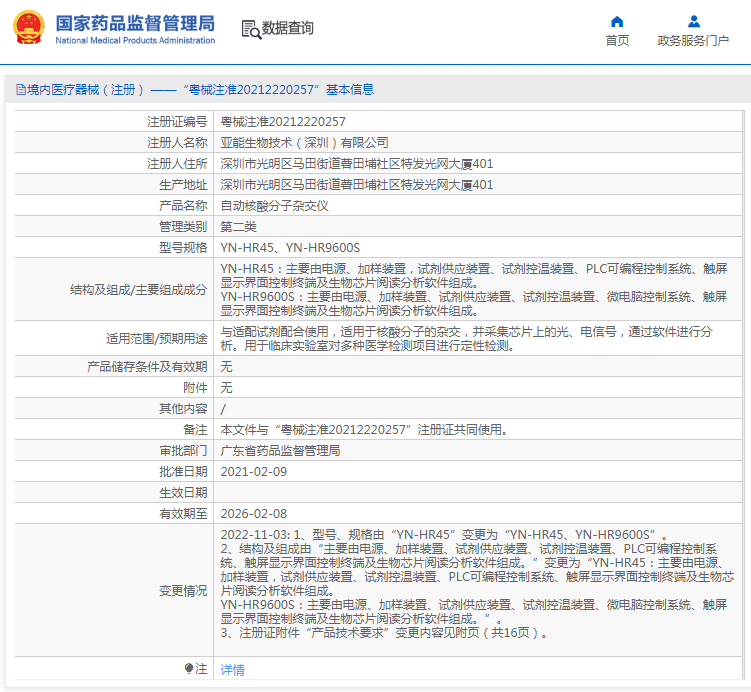Click the 型号规格 field label

183,248
